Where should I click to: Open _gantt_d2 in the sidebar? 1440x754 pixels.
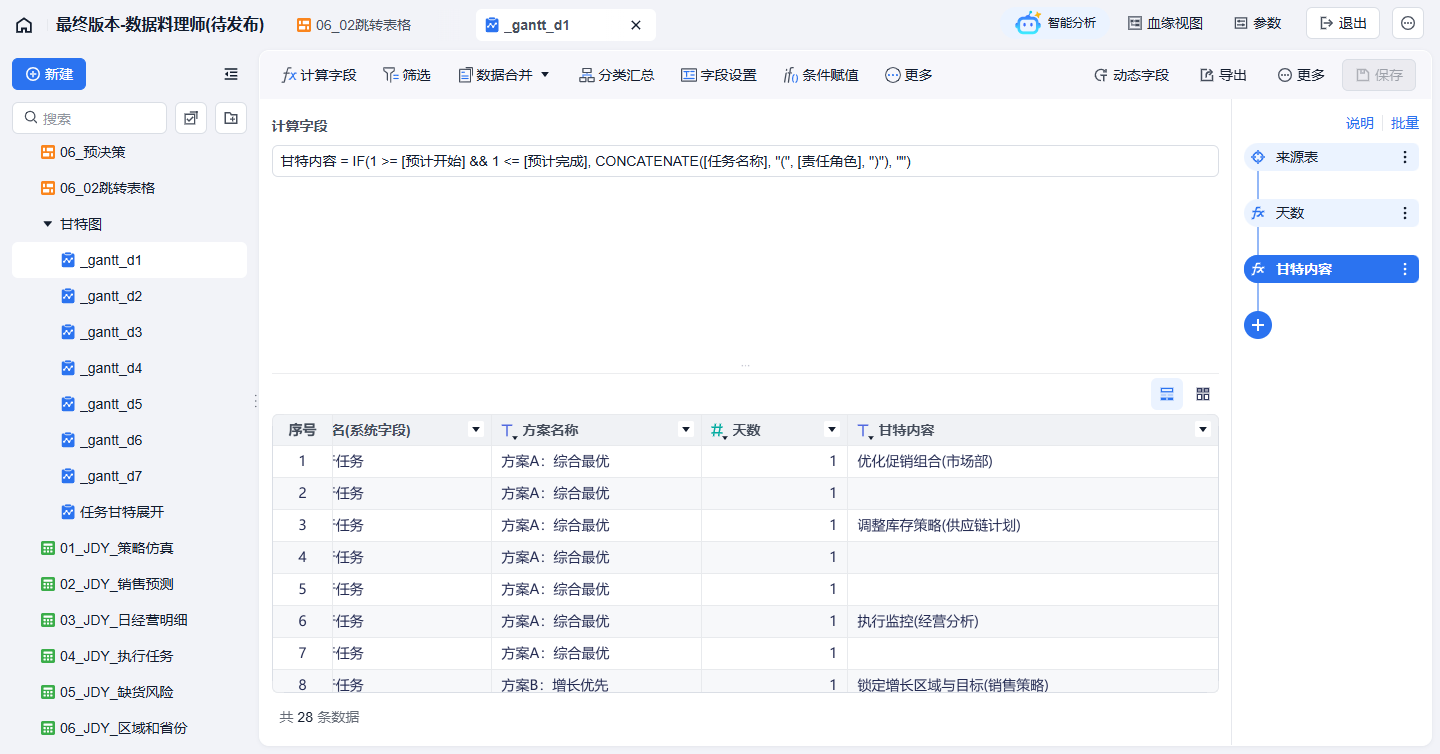click(x=129, y=296)
